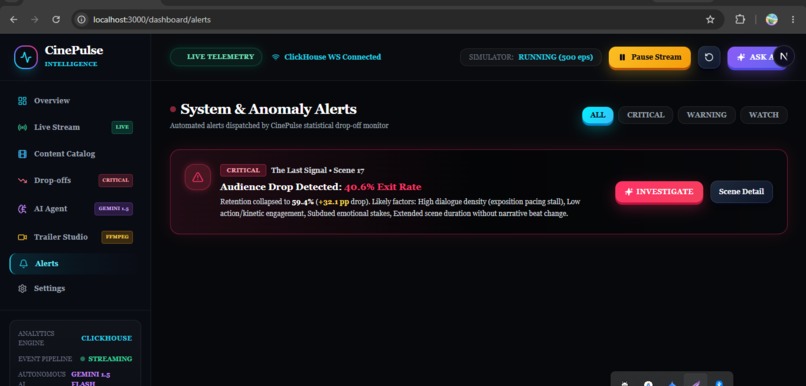
Task: Click the SIMULATOR RUNNING status pill
Action: point(530,57)
